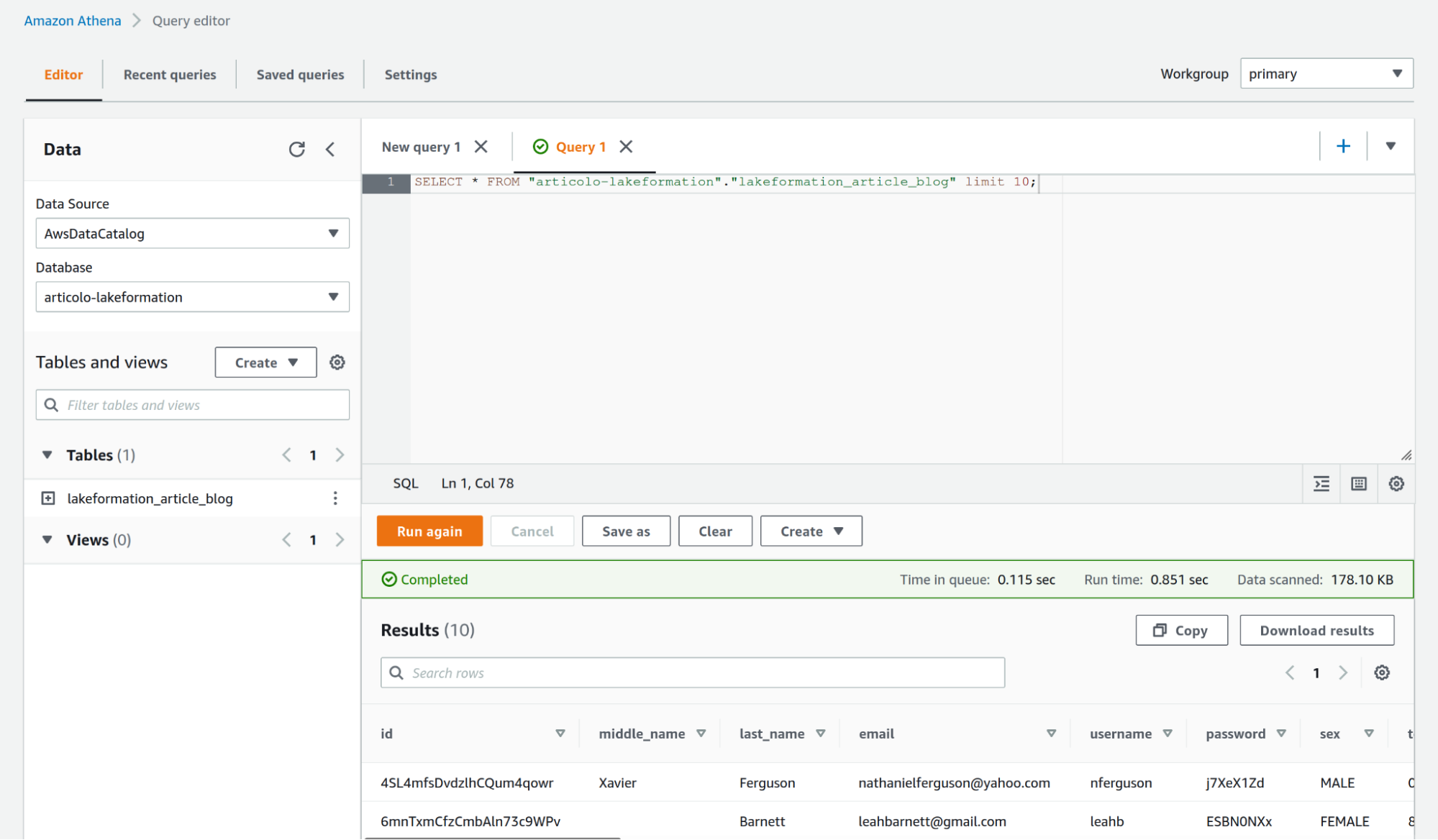
Task: Go to previous Views page
Action: pyautogui.click(x=286, y=539)
